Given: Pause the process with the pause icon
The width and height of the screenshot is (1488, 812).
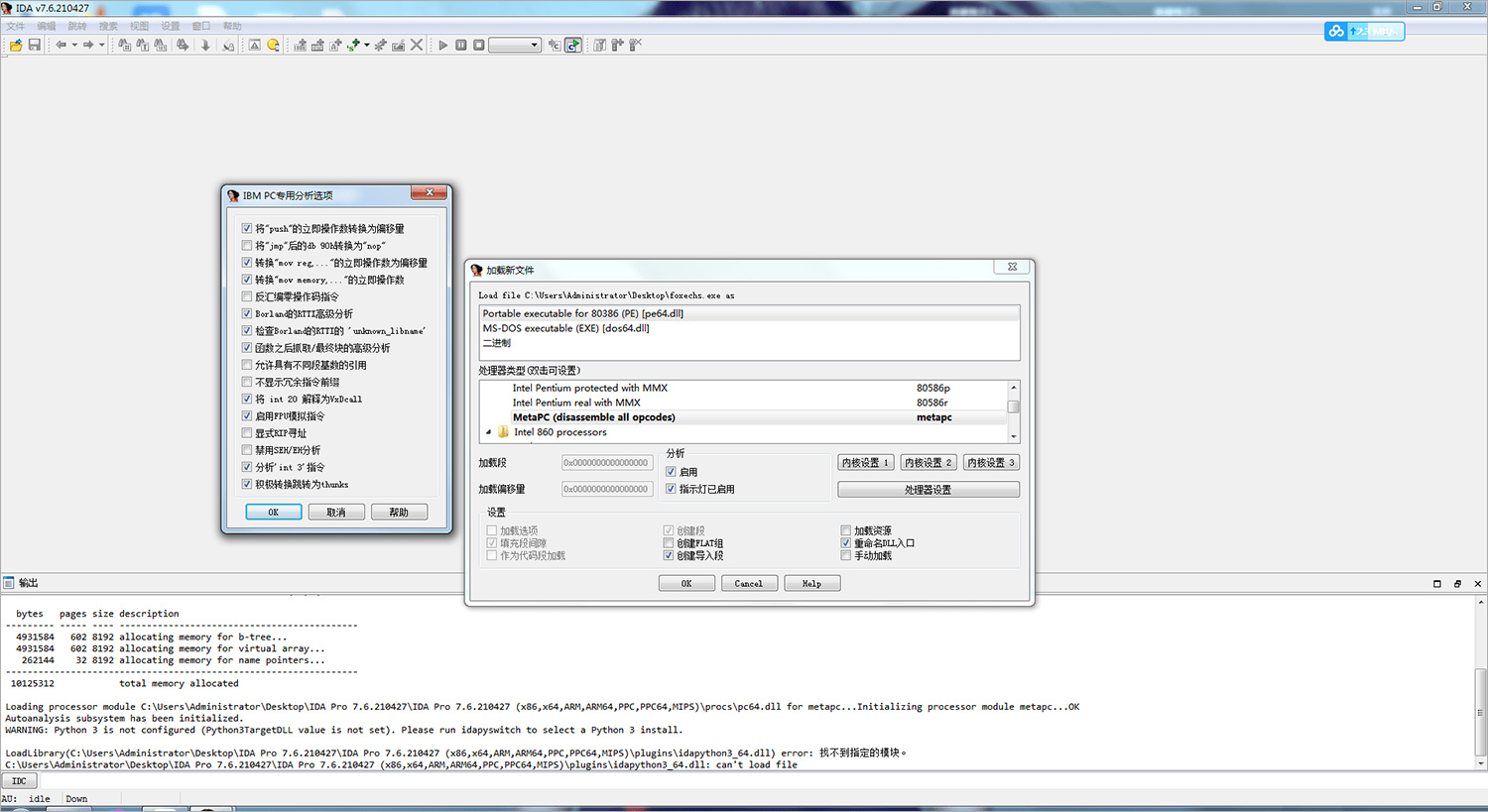Looking at the screenshot, I should pos(461,45).
